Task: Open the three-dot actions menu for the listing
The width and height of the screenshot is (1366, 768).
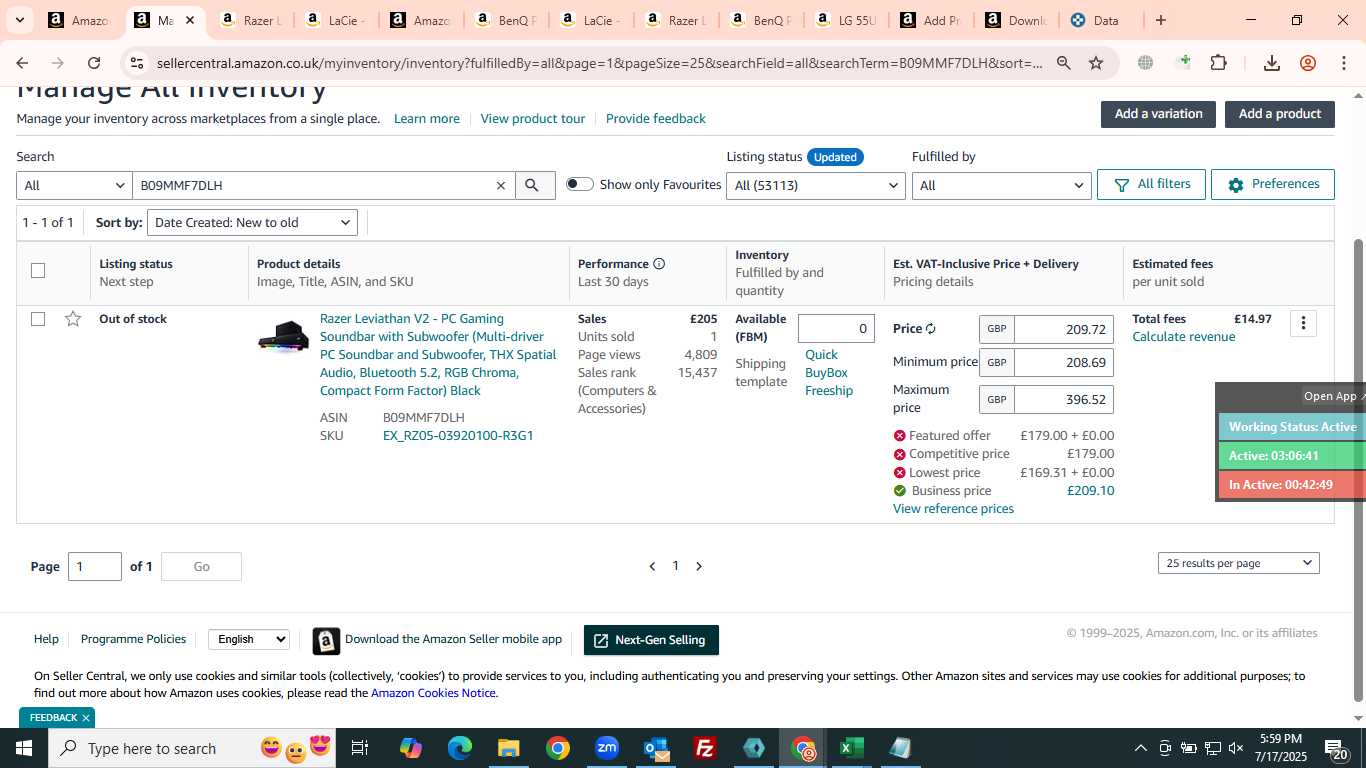Action: [x=1303, y=323]
